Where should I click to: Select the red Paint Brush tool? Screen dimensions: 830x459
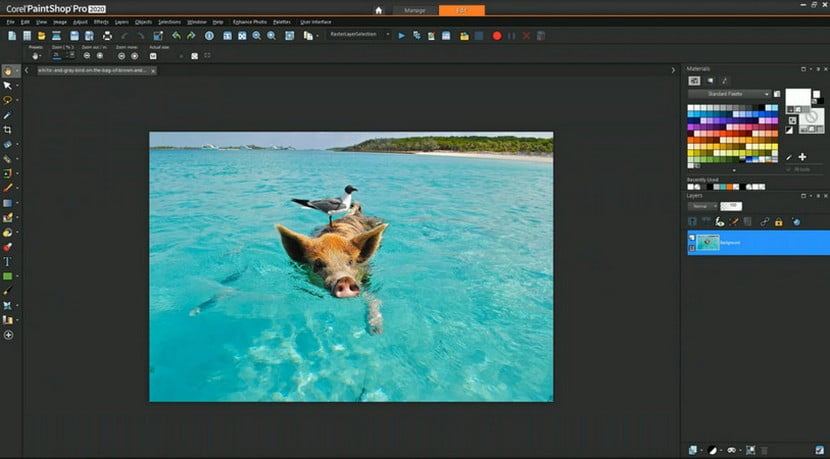point(7,188)
